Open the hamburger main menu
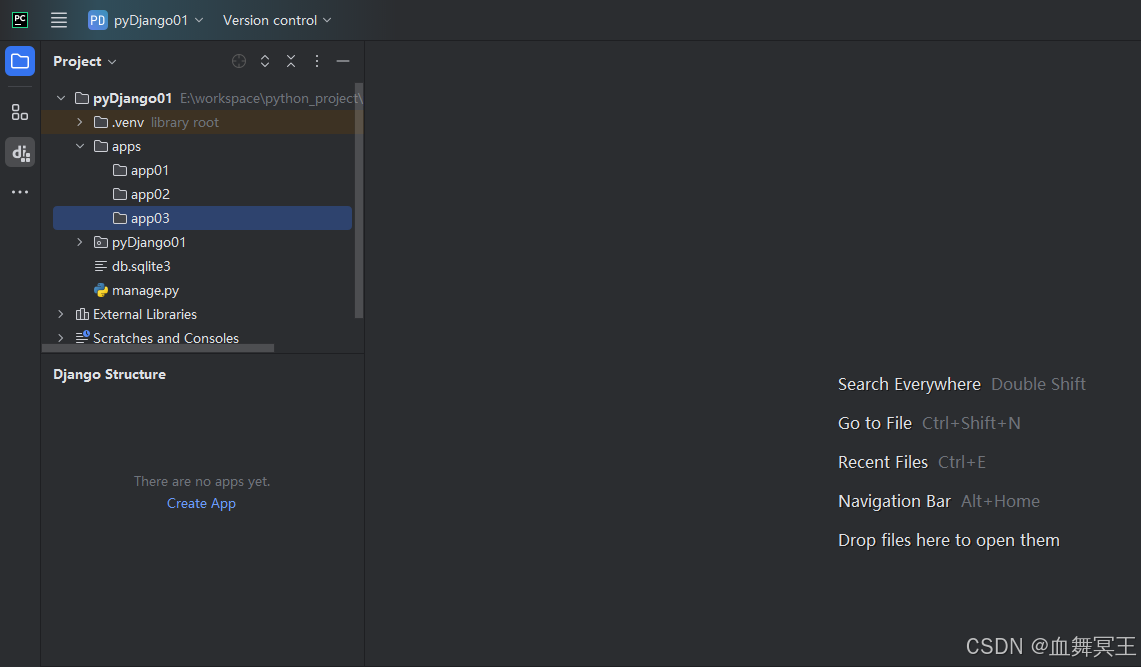 (x=59, y=20)
